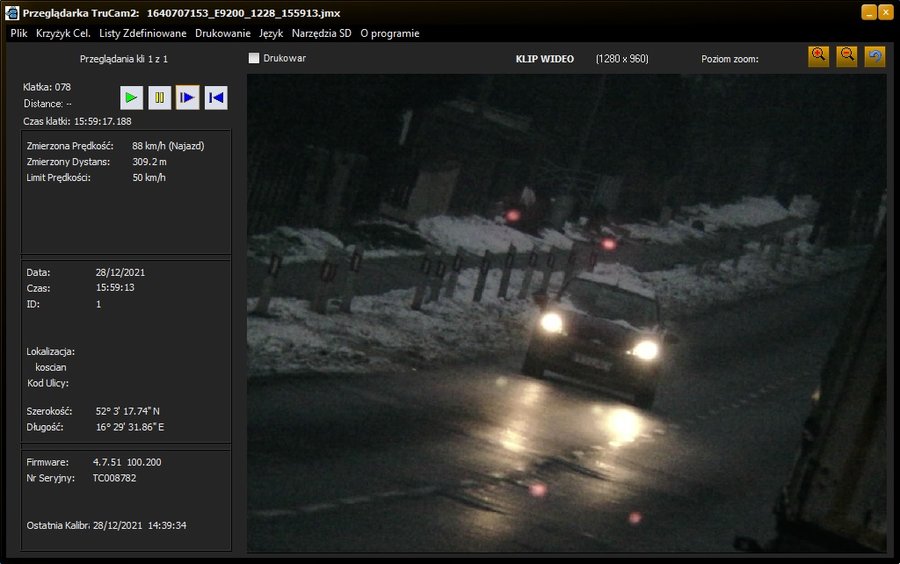Screen dimensions: 900x564
Task: Close the TruCam2 viewer window
Action: [x=885, y=12]
